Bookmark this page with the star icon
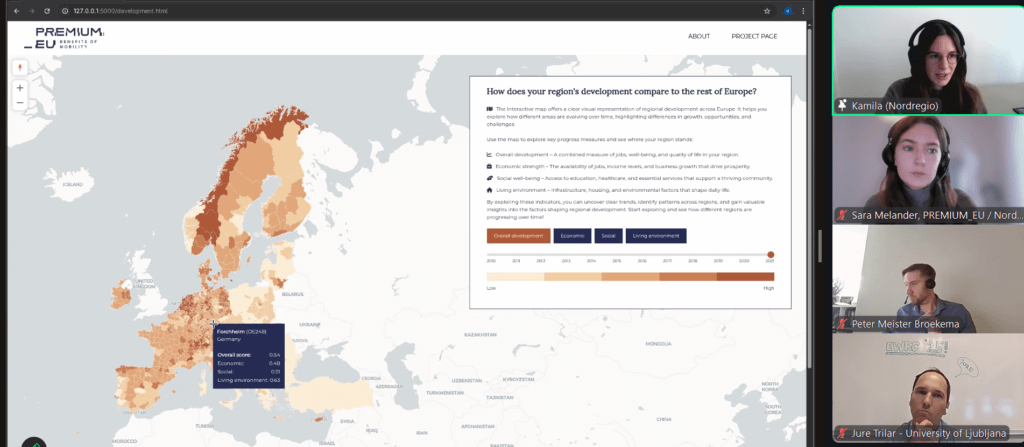 (x=766, y=10)
